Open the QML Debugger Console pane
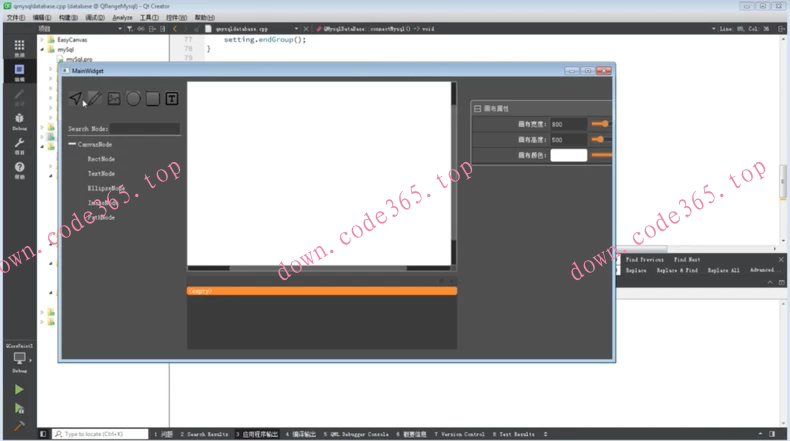 tap(356, 434)
